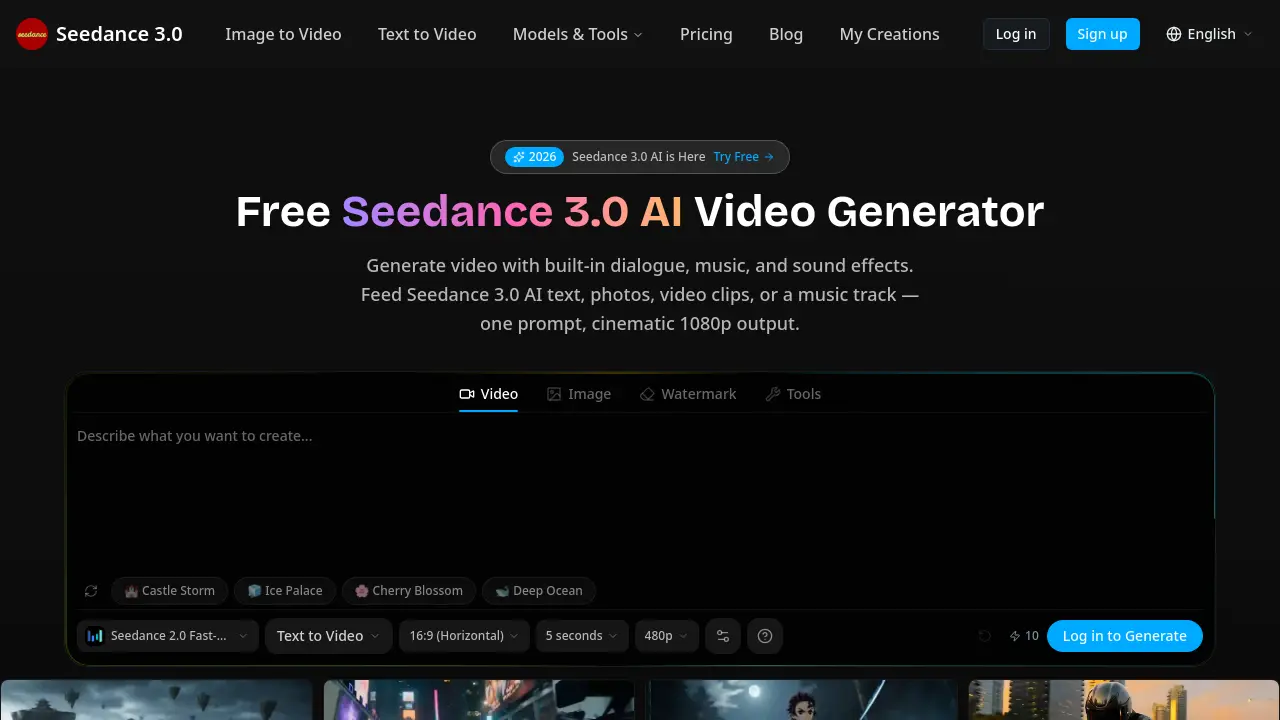Open My Creations
Image resolution: width=1280 pixels, height=720 pixels.
[890, 34]
